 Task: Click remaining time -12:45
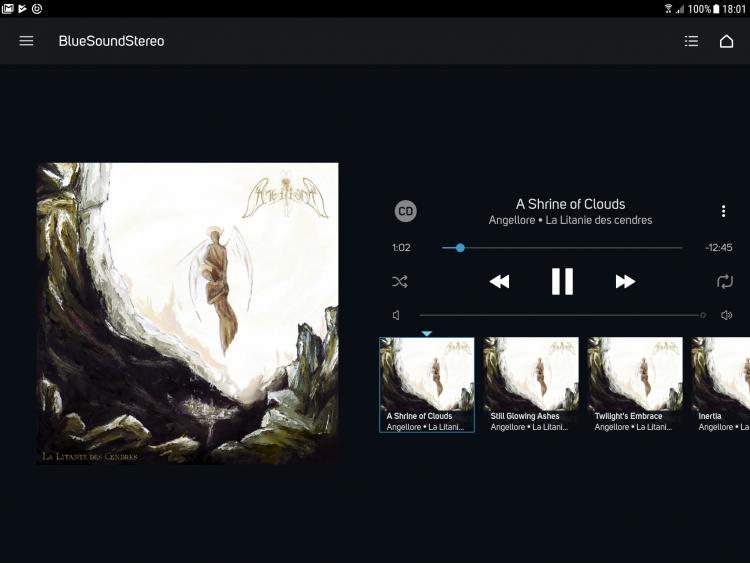click(x=718, y=247)
